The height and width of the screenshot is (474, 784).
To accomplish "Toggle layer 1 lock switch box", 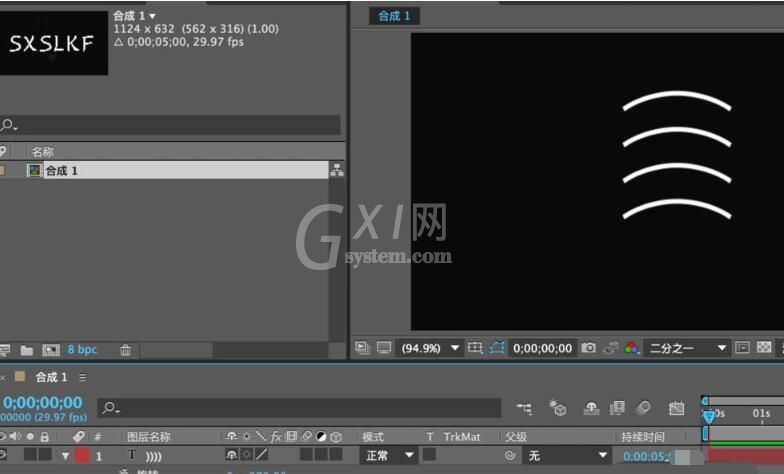I will coord(46,454).
